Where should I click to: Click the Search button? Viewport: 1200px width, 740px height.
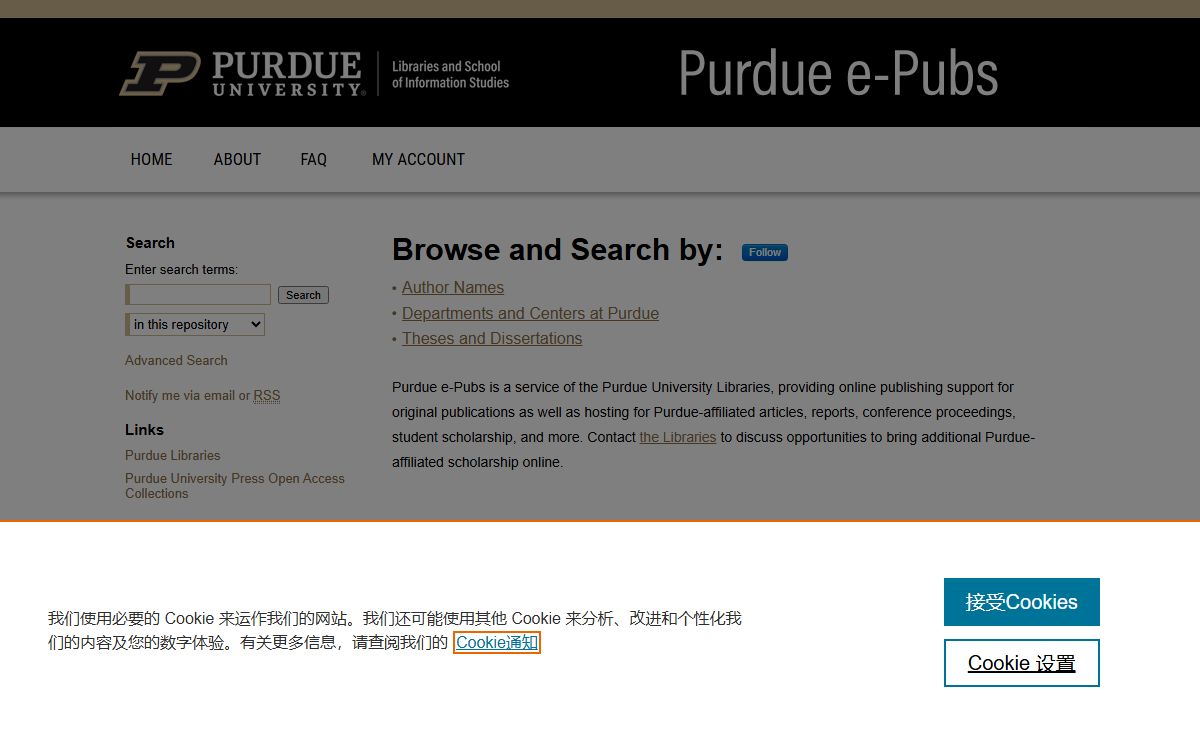click(303, 295)
